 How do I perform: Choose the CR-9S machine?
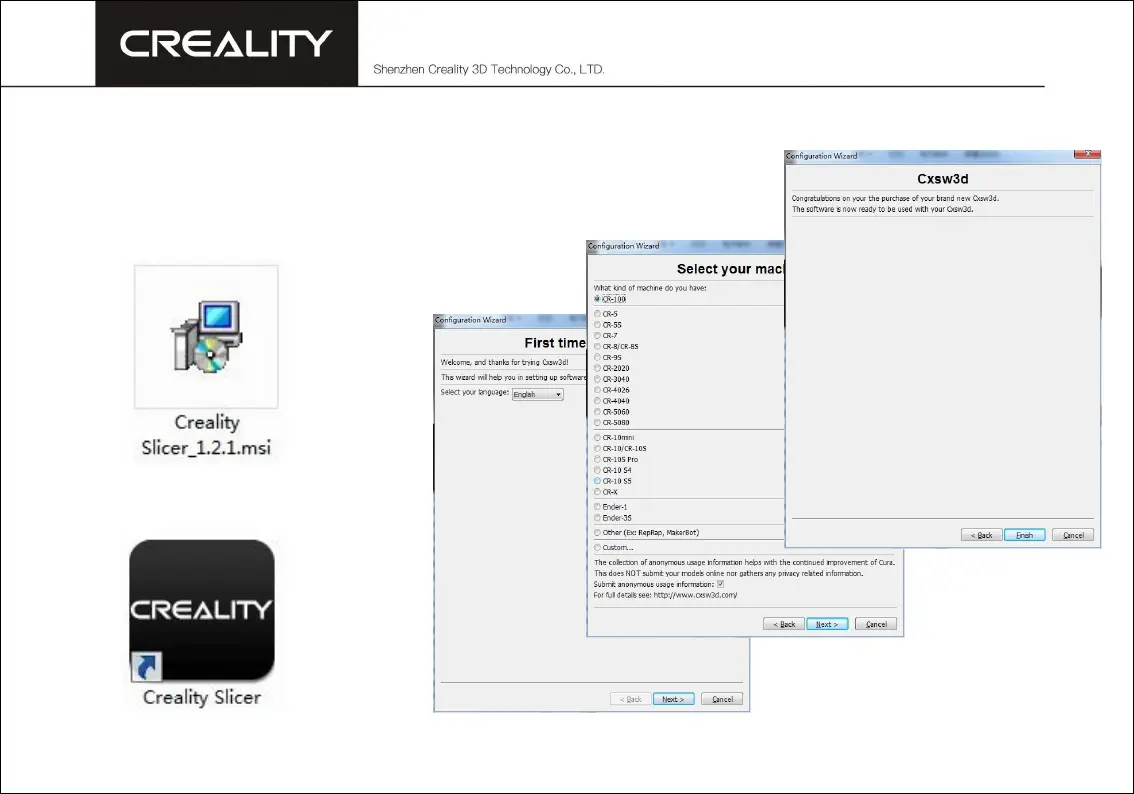click(x=597, y=357)
